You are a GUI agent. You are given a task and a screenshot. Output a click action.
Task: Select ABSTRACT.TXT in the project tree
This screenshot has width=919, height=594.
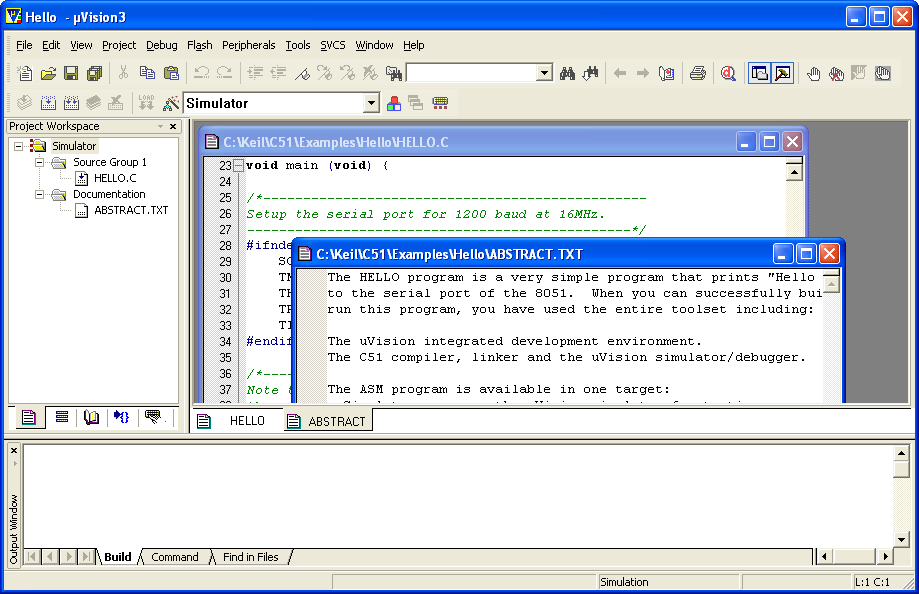(131, 210)
